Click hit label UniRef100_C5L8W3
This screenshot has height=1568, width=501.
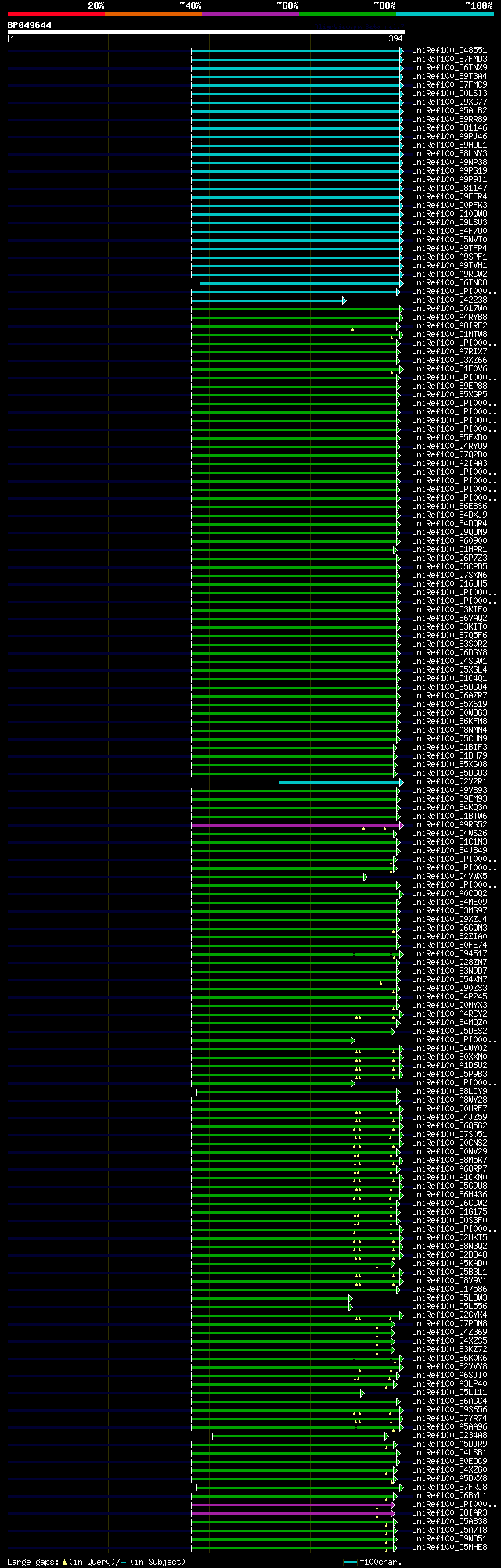449,1297
